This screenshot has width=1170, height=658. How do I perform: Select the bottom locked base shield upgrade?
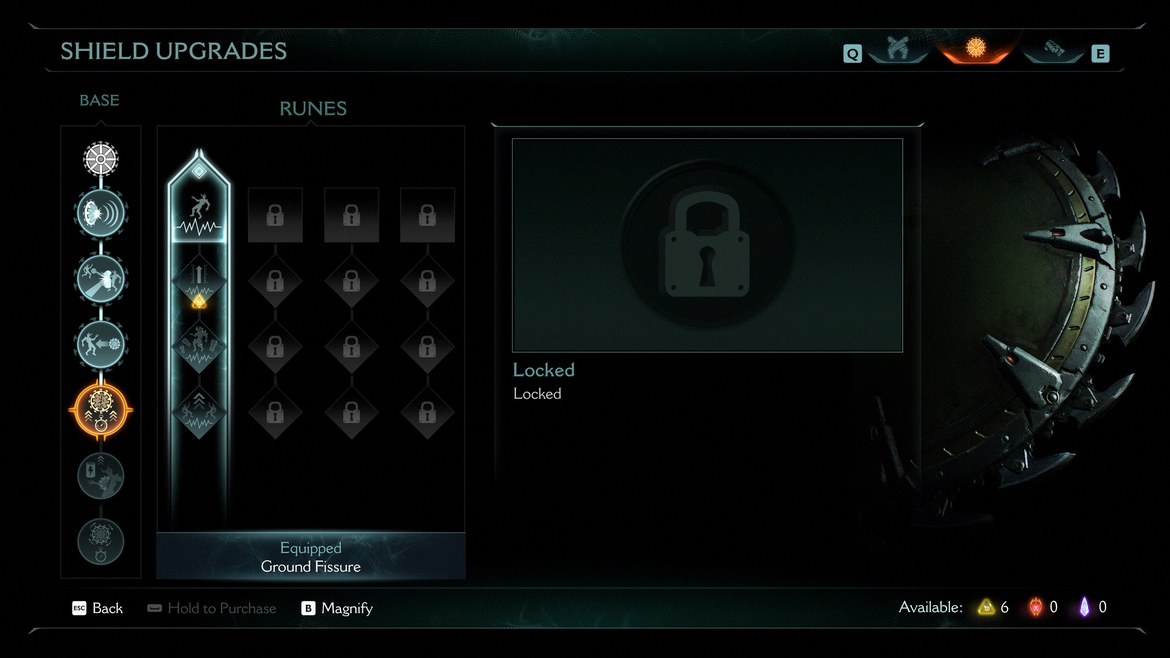click(101, 541)
